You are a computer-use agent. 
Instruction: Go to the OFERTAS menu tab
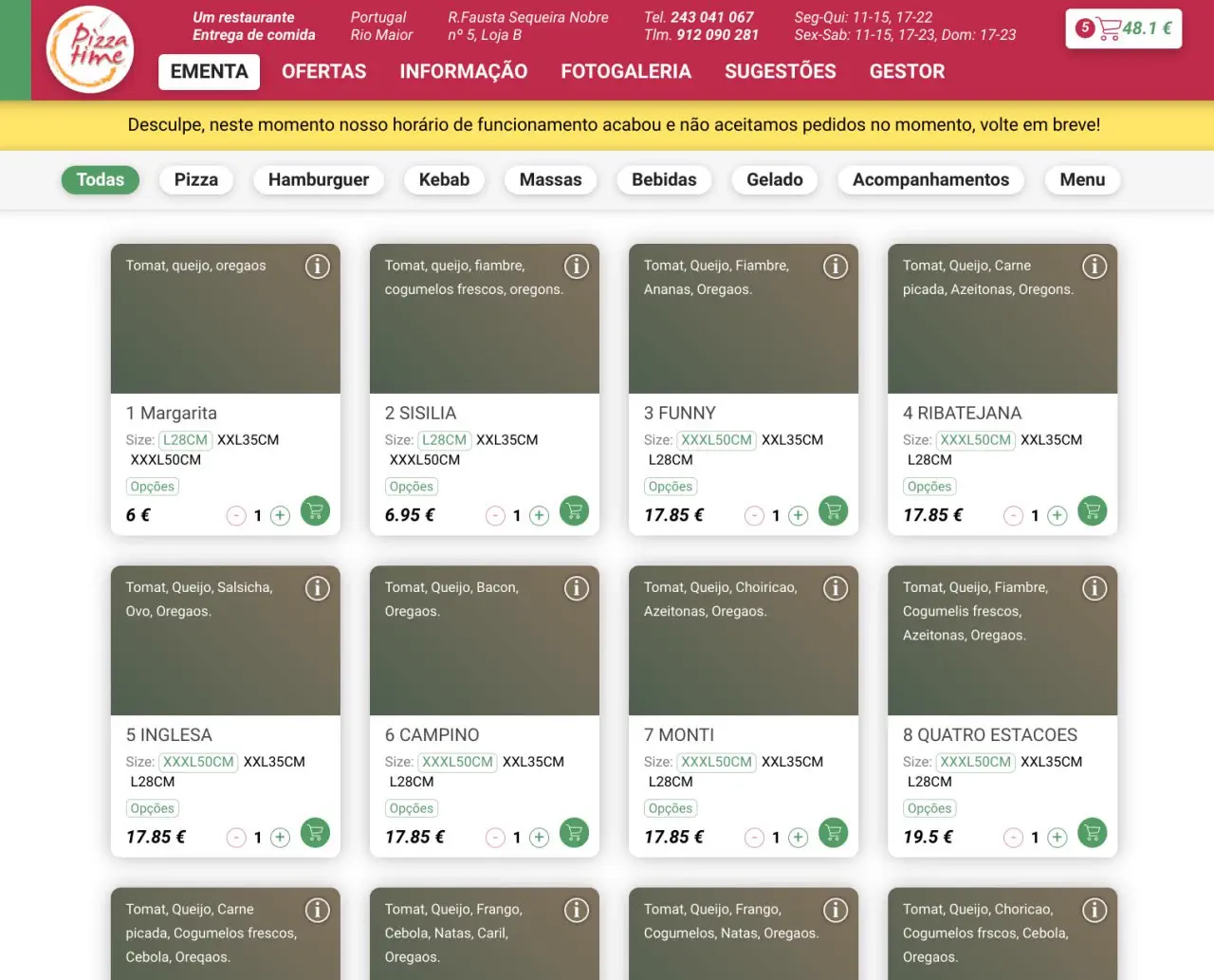pos(323,72)
